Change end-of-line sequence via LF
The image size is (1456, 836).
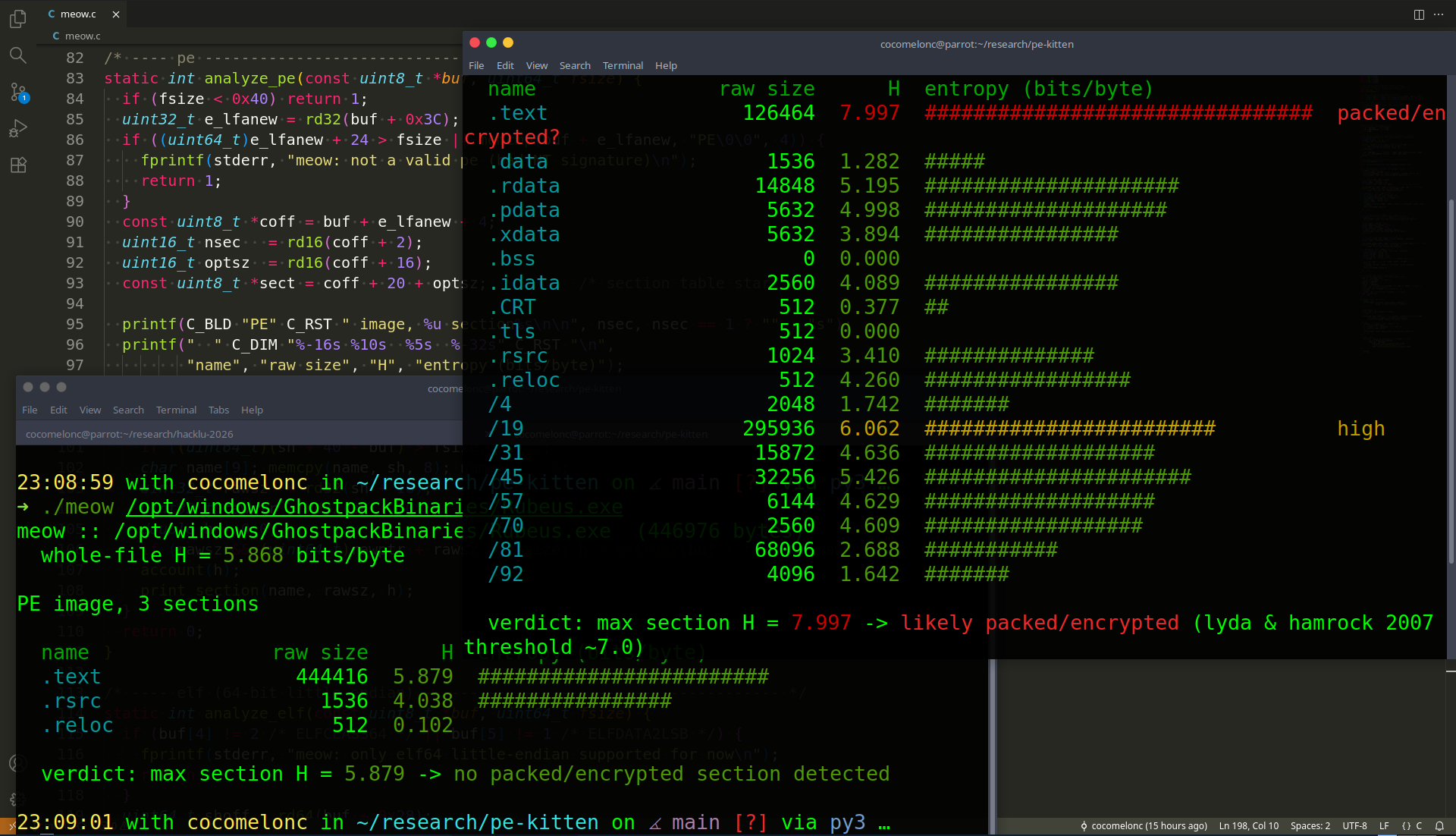tap(1384, 826)
